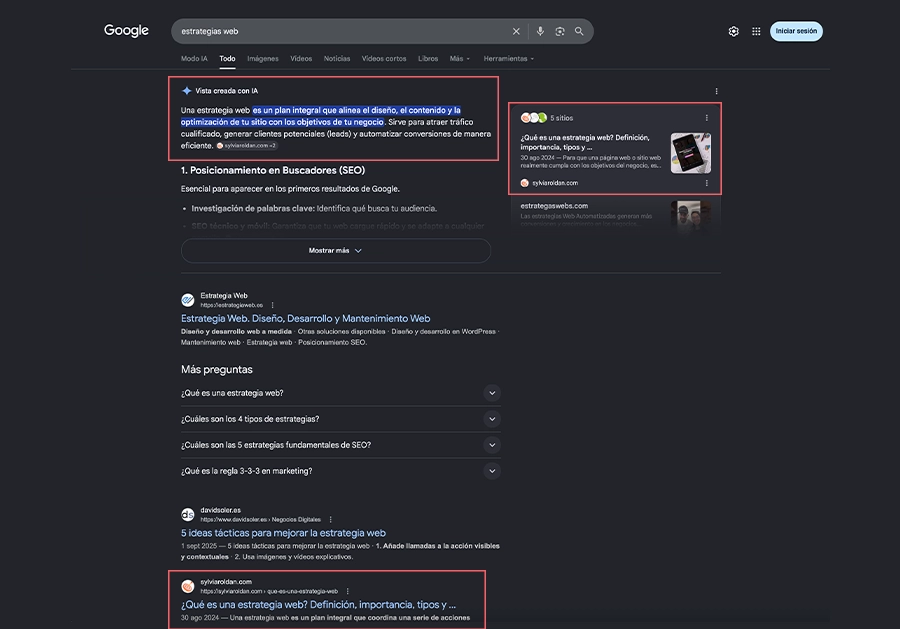Image resolution: width=900 pixels, height=629 pixels.
Task: Select the Todo tab
Action: [x=227, y=59]
